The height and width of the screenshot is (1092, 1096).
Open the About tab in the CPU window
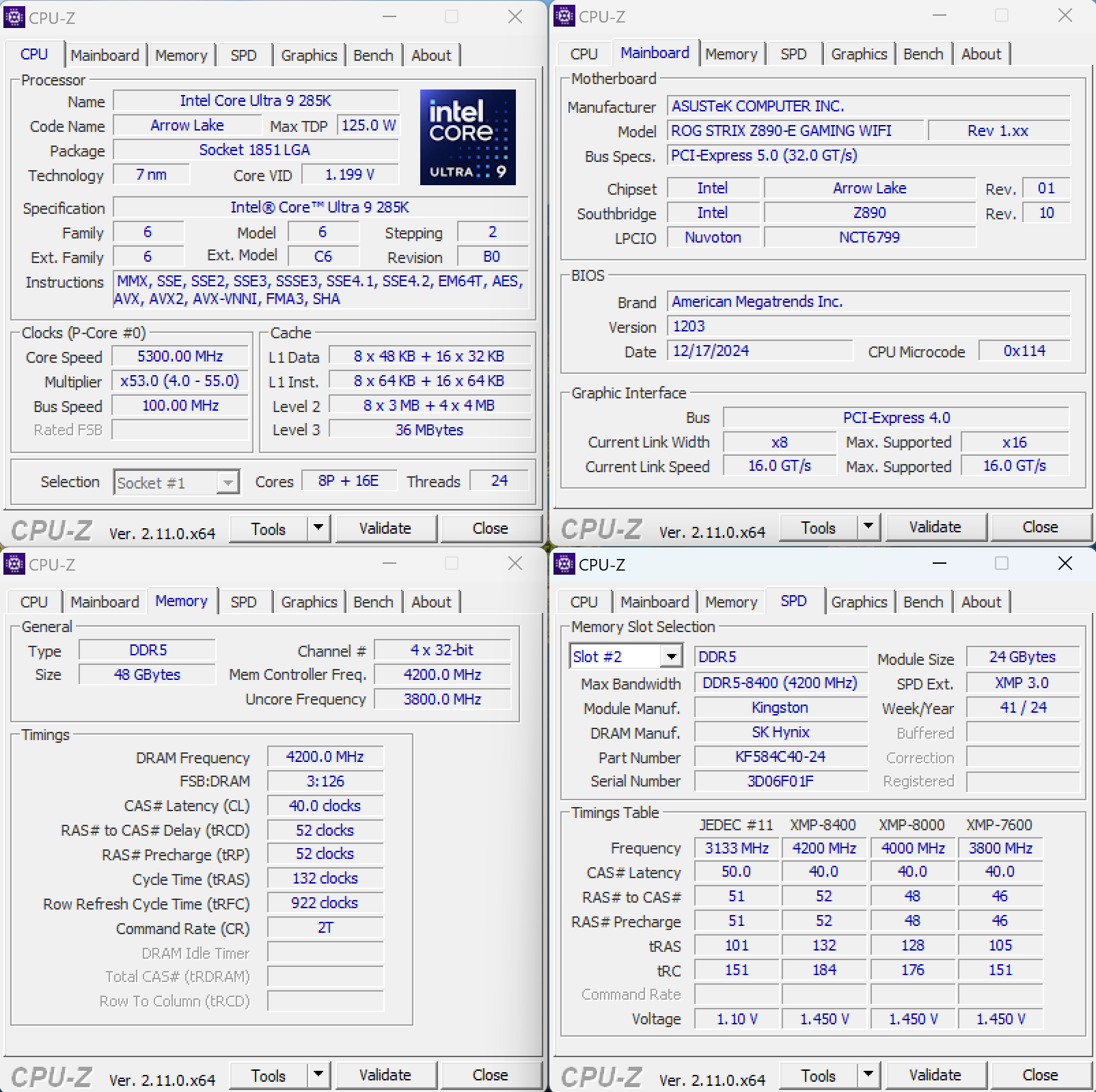click(x=431, y=55)
